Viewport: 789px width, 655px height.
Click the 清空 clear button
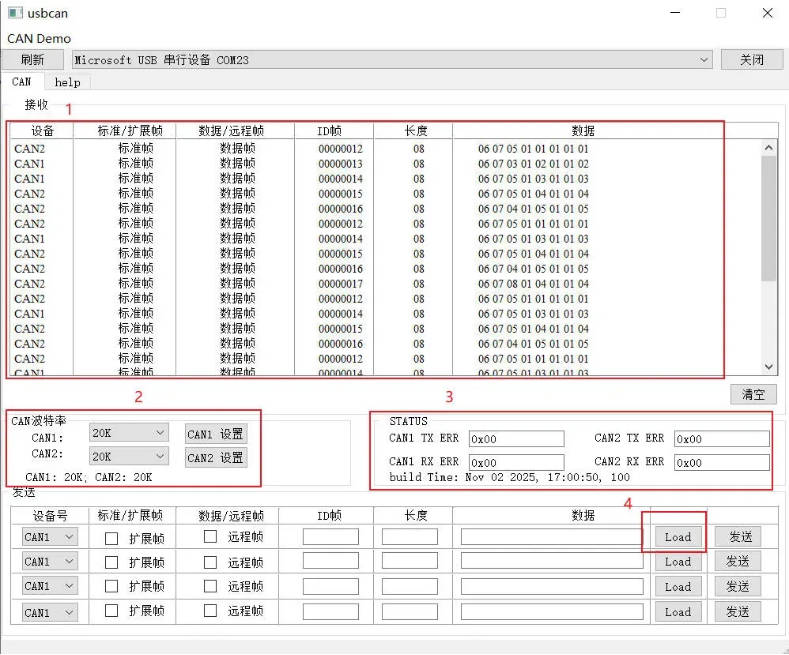[753, 394]
